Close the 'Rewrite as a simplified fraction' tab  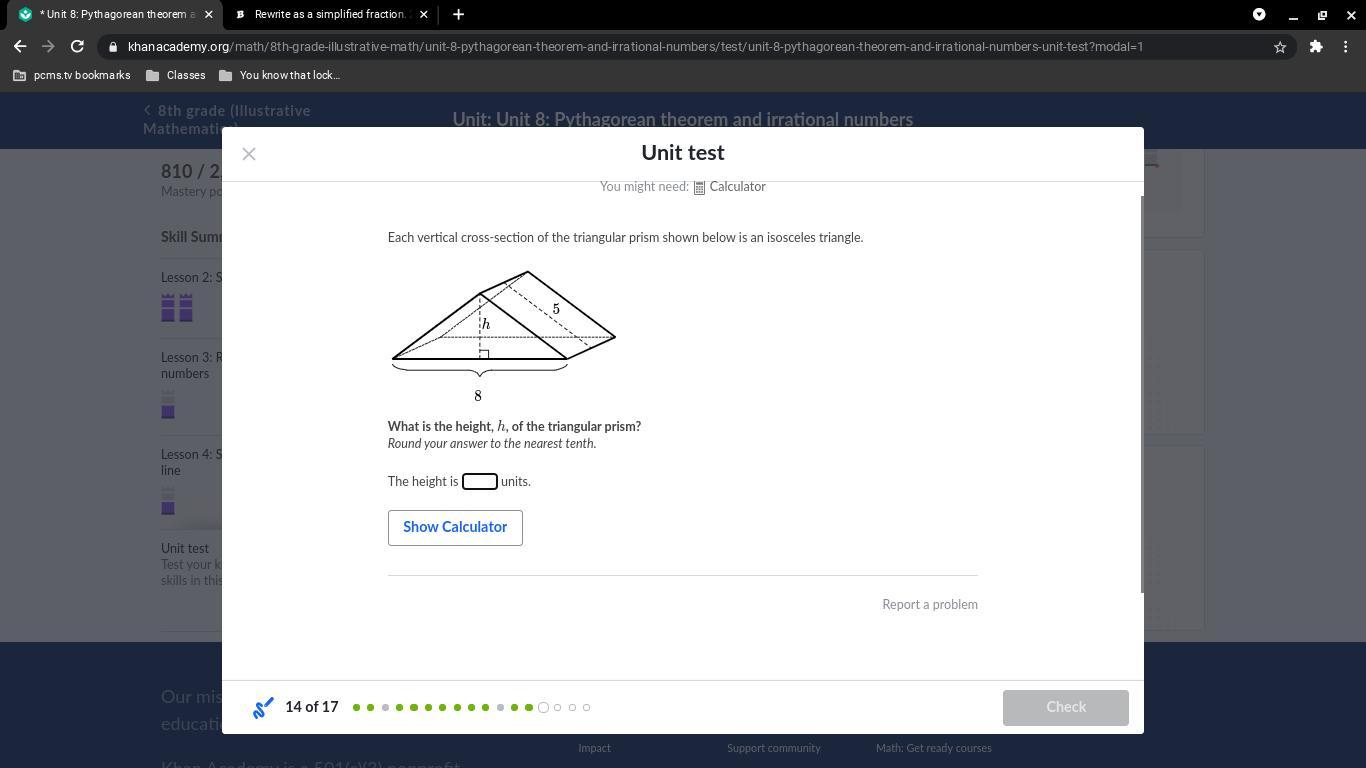click(x=424, y=14)
